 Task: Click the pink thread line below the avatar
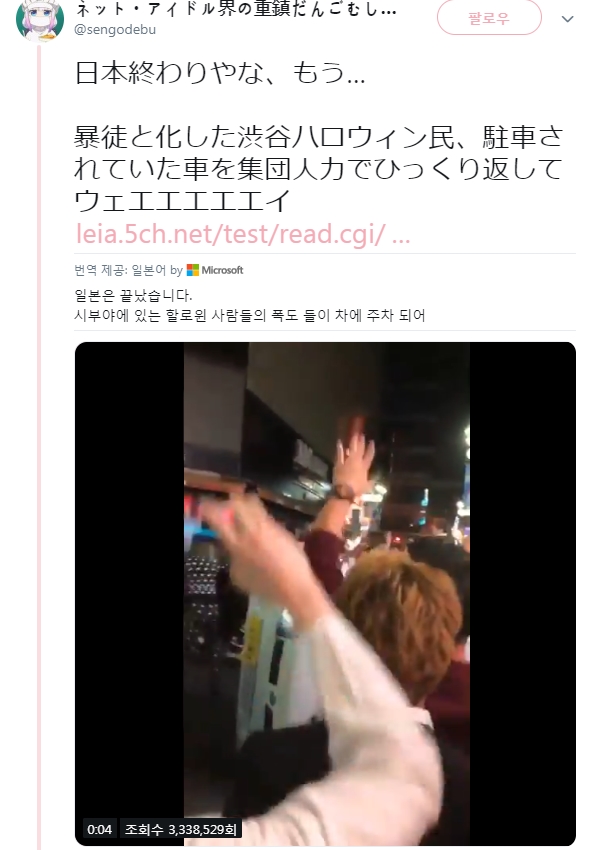point(39,445)
